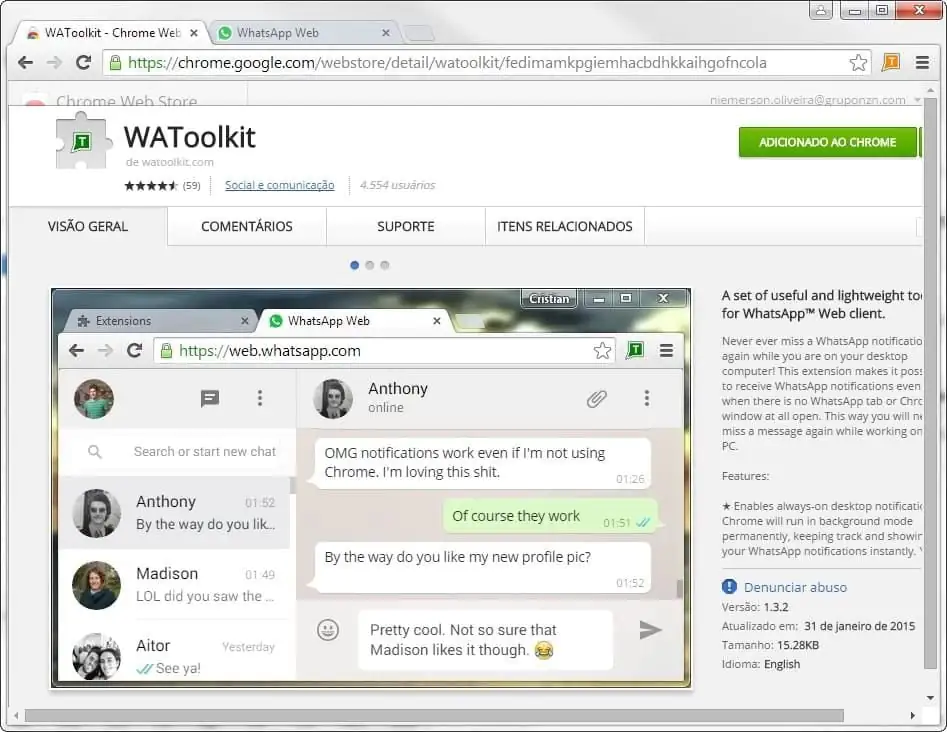This screenshot has width=947, height=732.
Task: Open the WAToolkit extension icon in toolbar
Action: tap(891, 62)
